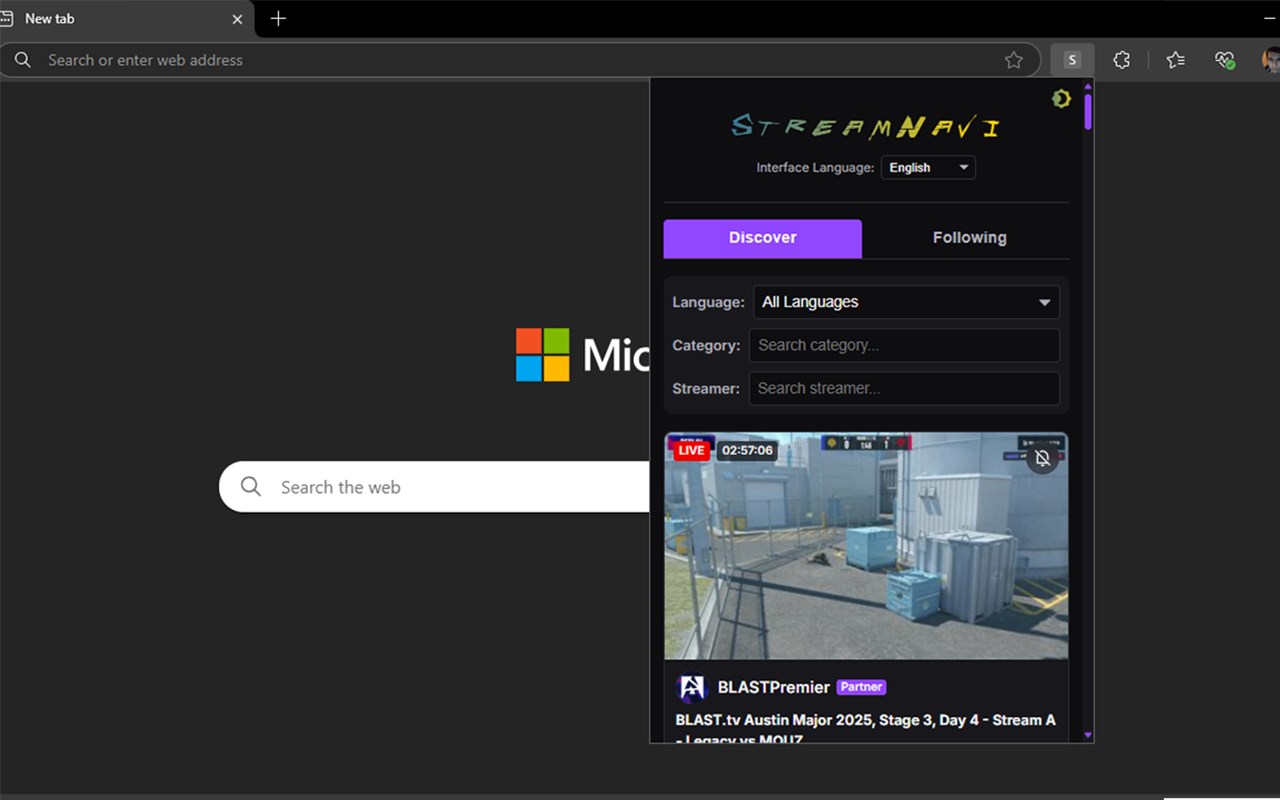
Task: Click the magnifier in Search the web box
Action: point(251,487)
